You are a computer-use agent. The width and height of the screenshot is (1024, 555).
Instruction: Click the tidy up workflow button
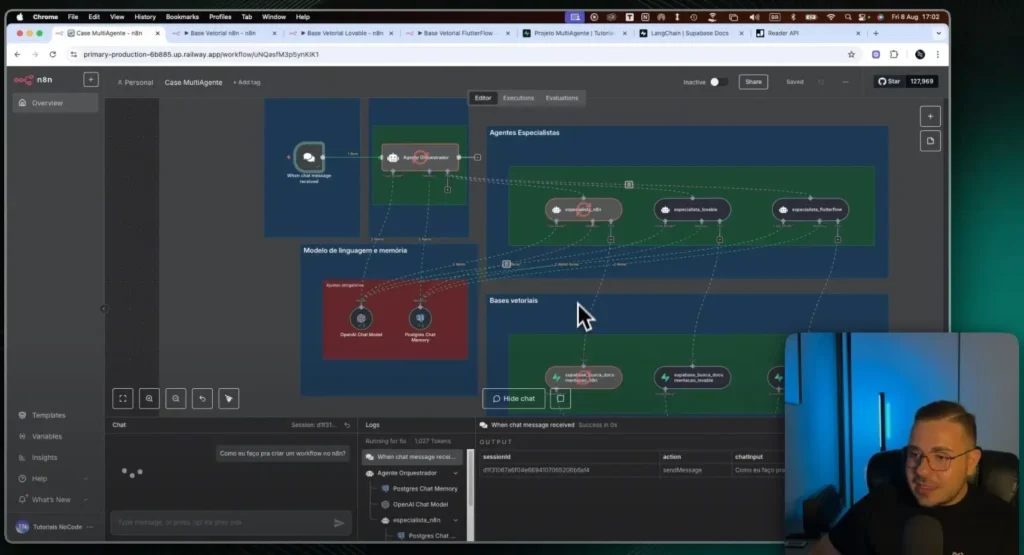coord(229,398)
